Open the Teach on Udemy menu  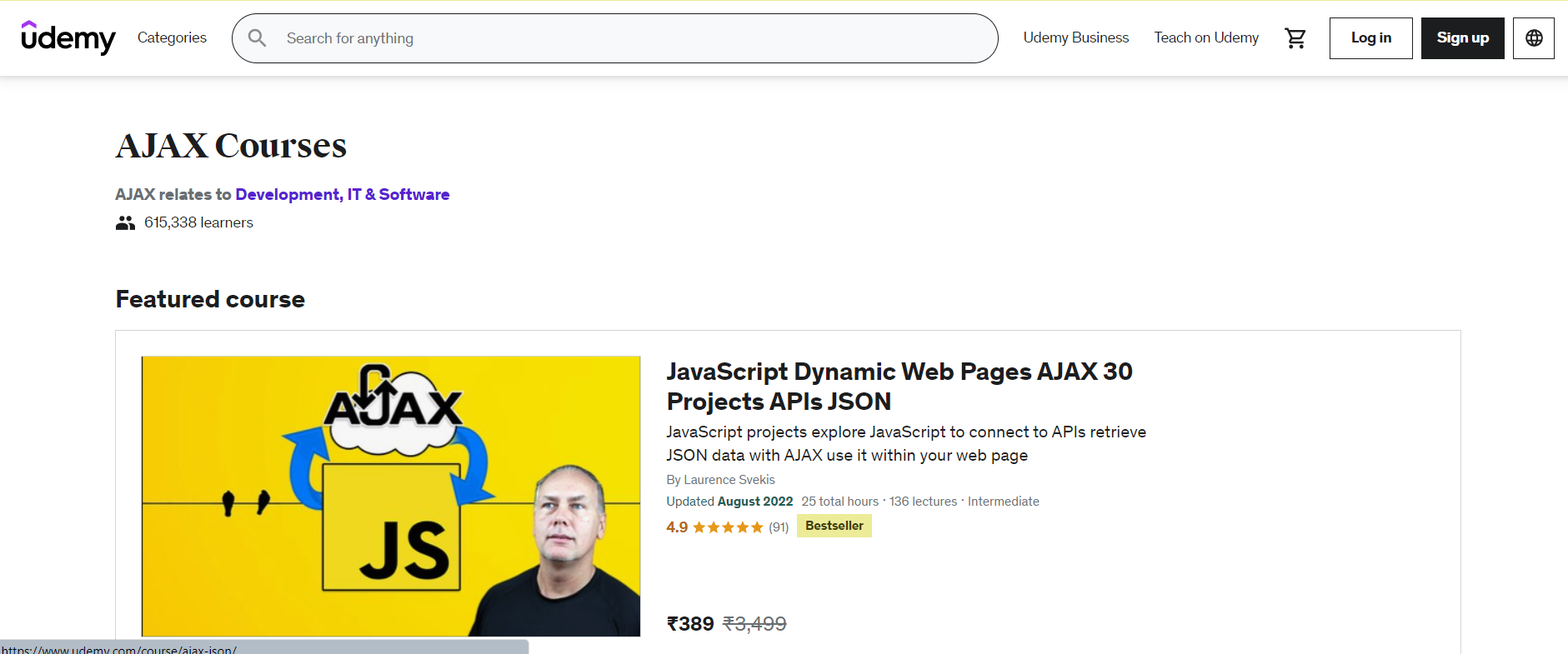click(x=1206, y=37)
